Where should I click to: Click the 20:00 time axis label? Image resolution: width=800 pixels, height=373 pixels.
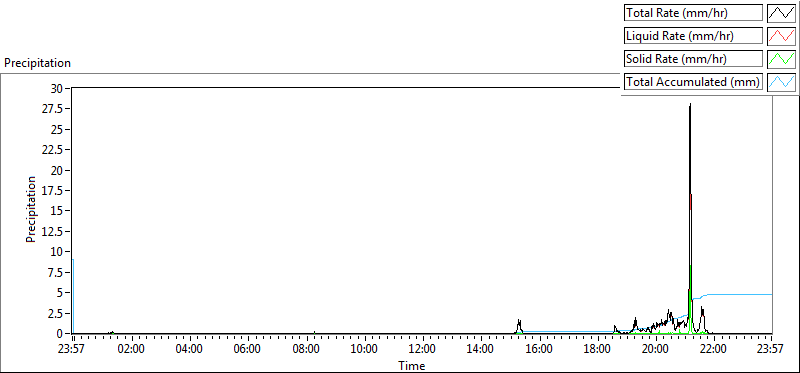point(656,350)
